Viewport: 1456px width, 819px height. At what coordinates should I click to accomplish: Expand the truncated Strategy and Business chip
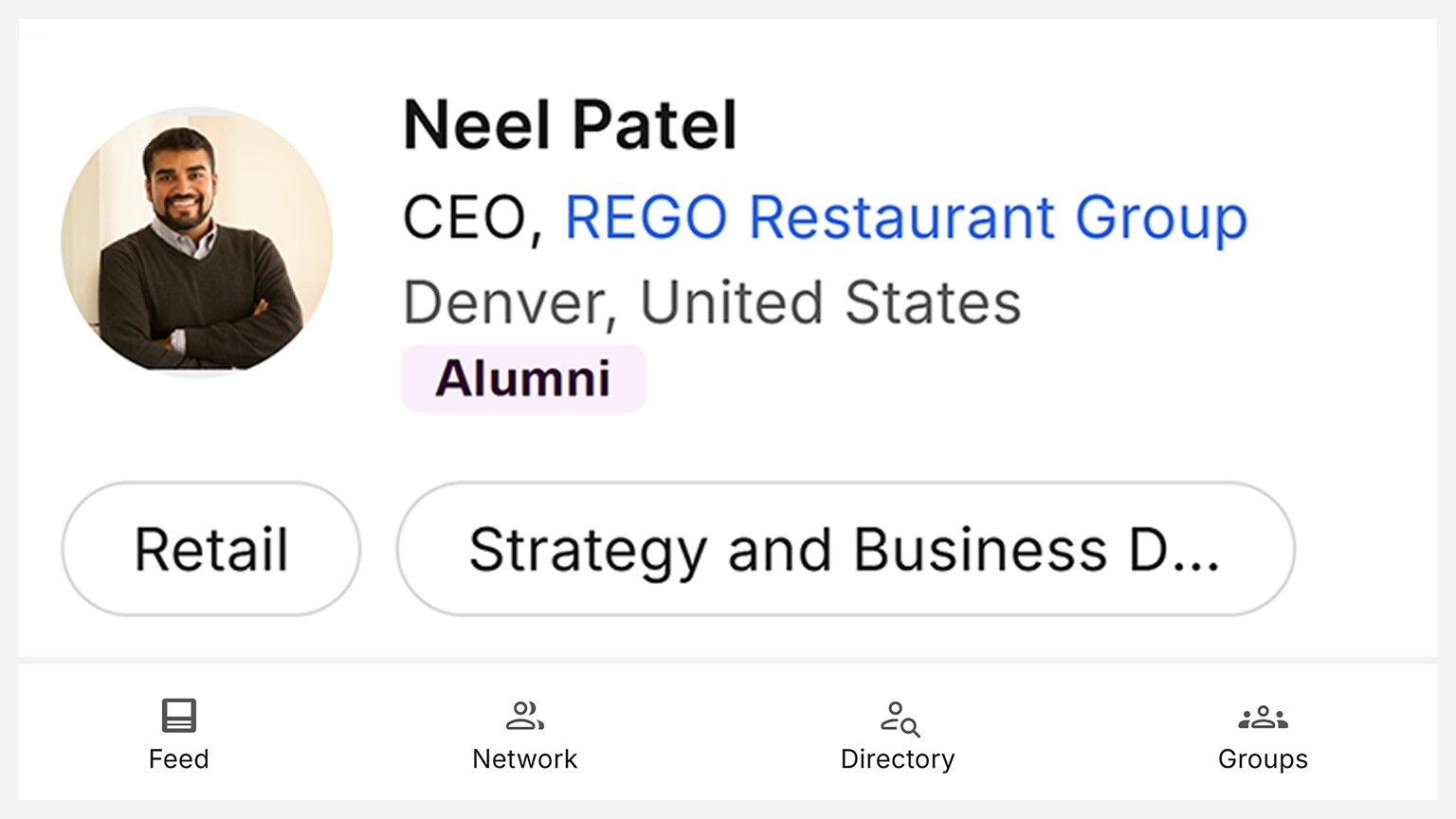843,548
